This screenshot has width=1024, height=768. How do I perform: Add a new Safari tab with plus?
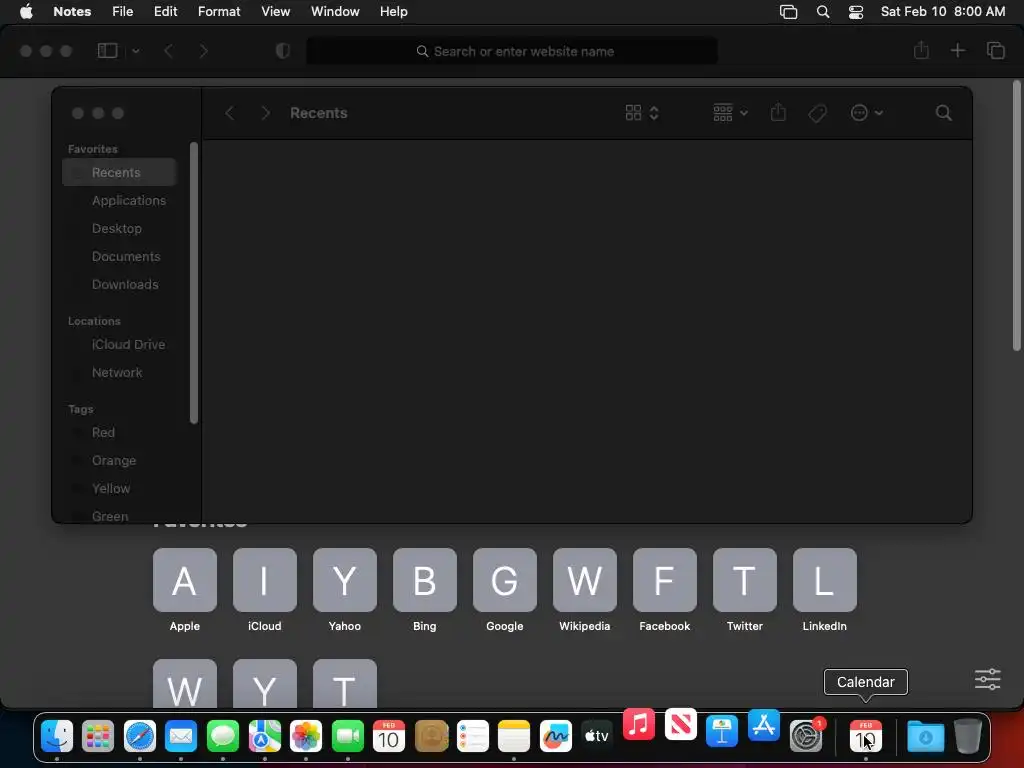(x=957, y=50)
